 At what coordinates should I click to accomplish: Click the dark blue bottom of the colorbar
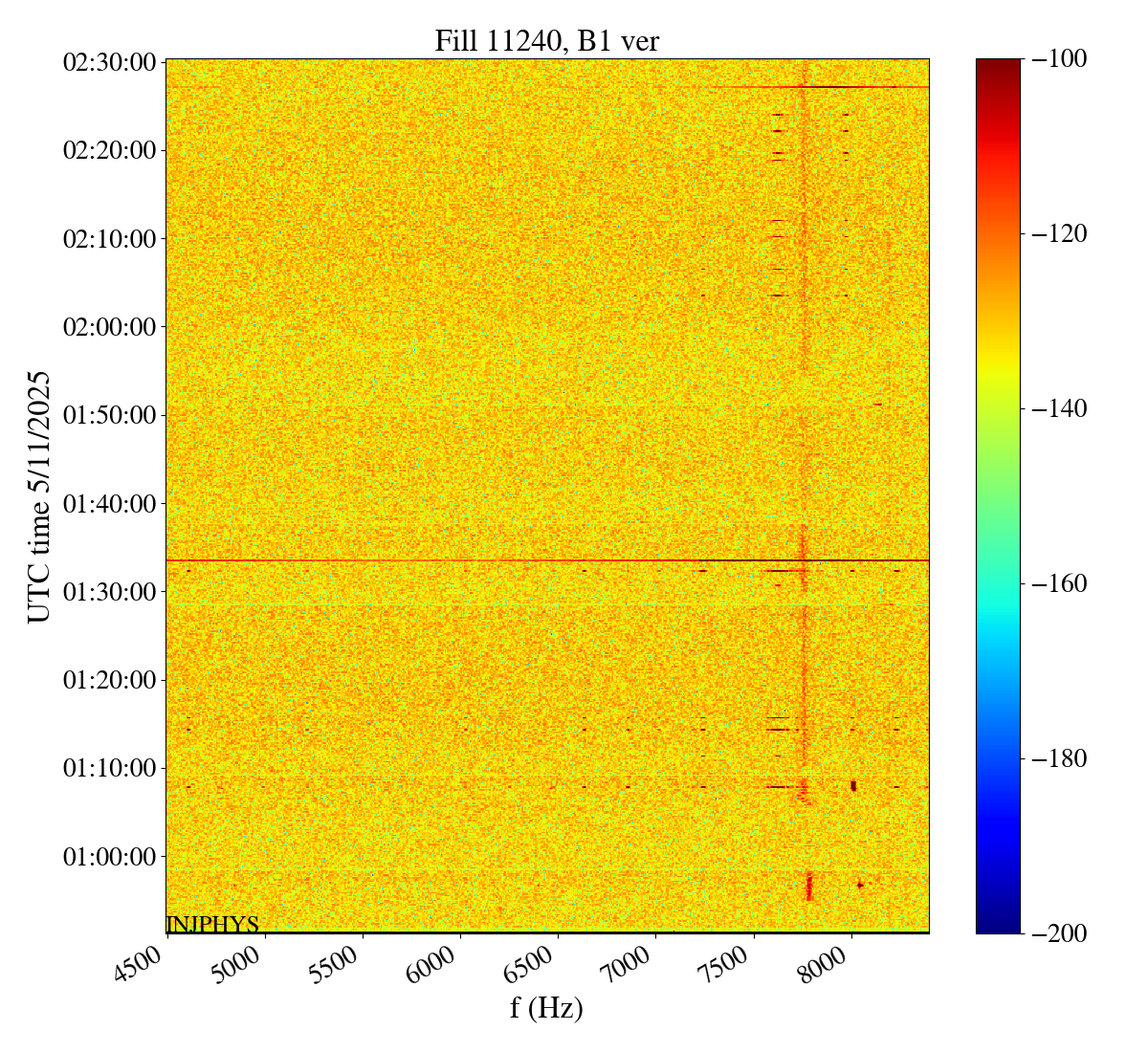pos(998,925)
